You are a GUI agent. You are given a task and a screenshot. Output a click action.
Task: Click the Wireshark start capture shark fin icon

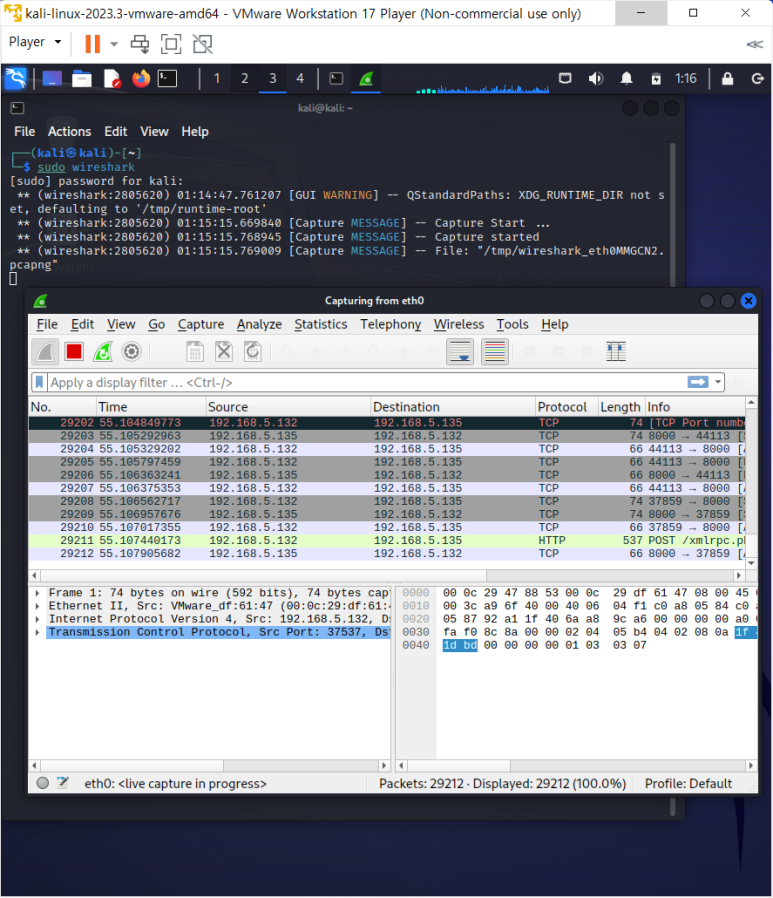click(x=45, y=352)
